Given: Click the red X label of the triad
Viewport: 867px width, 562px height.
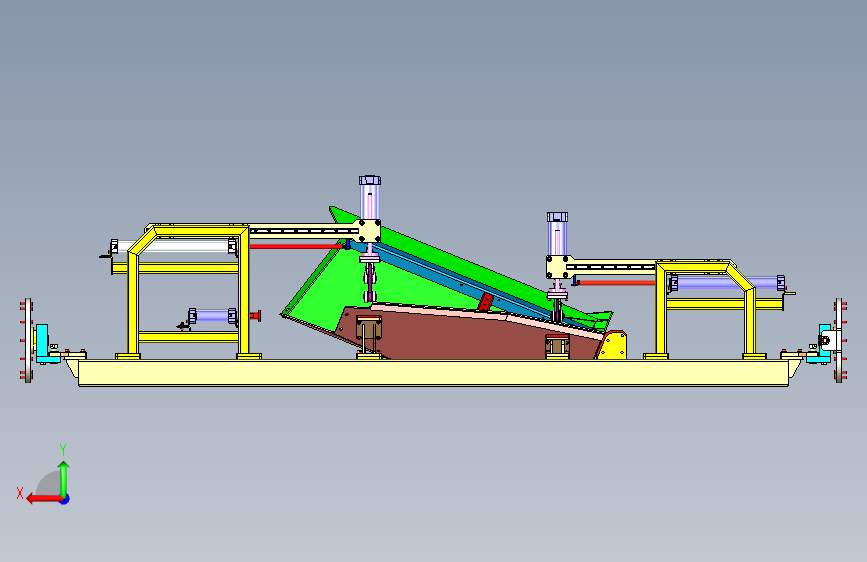Looking at the screenshot, I should pyautogui.click(x=20, y=493).
